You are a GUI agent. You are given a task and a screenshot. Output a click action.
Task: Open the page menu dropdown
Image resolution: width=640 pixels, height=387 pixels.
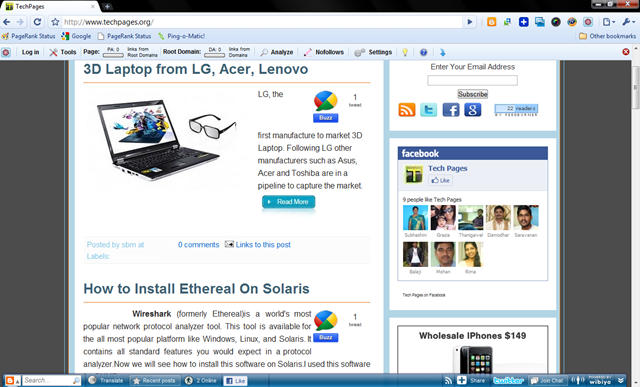(609, 22)
